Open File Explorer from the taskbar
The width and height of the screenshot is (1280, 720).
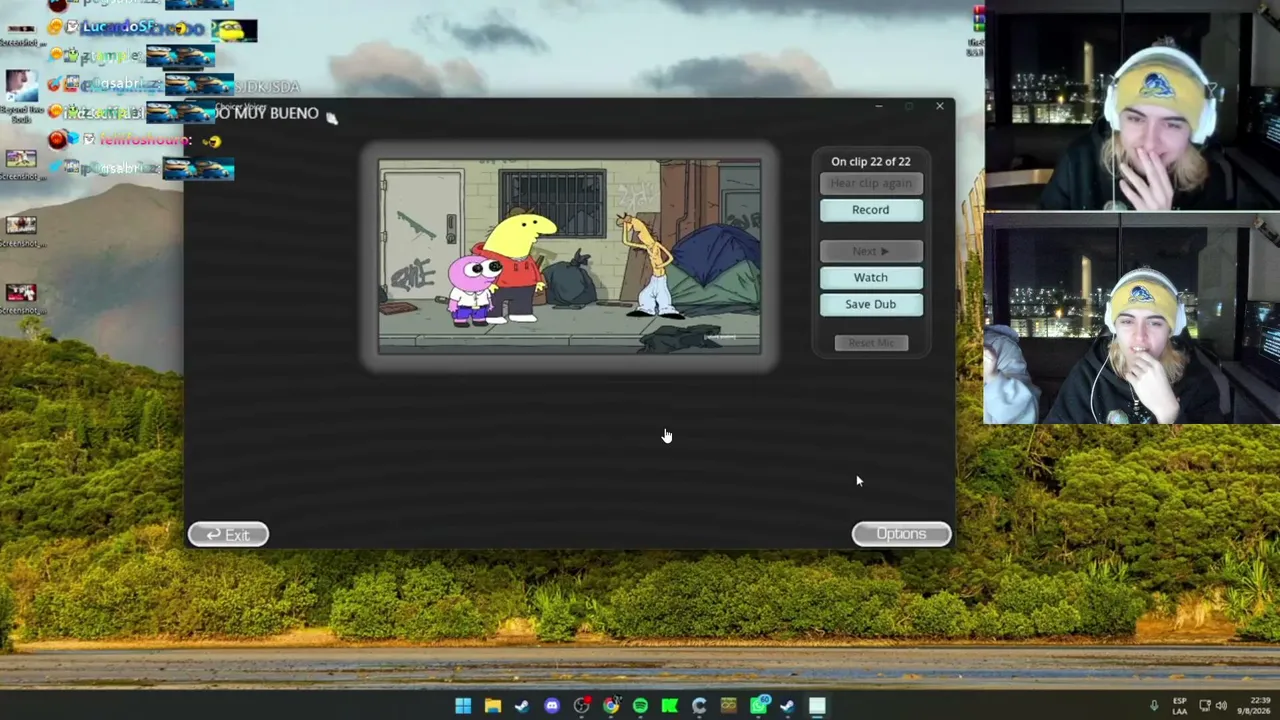493,706
